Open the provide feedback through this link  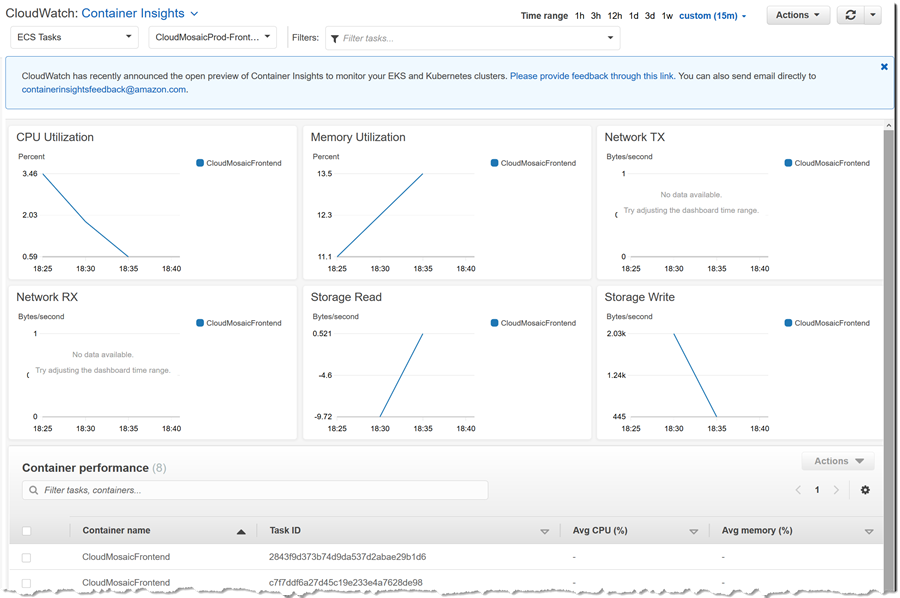[x=592, y=76]
